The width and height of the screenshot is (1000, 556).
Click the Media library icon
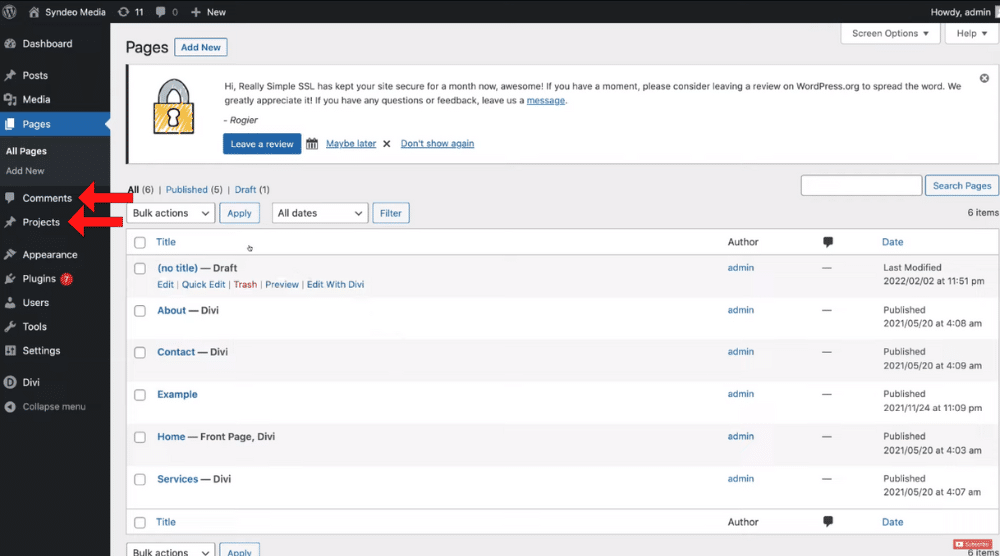point(10,99)
